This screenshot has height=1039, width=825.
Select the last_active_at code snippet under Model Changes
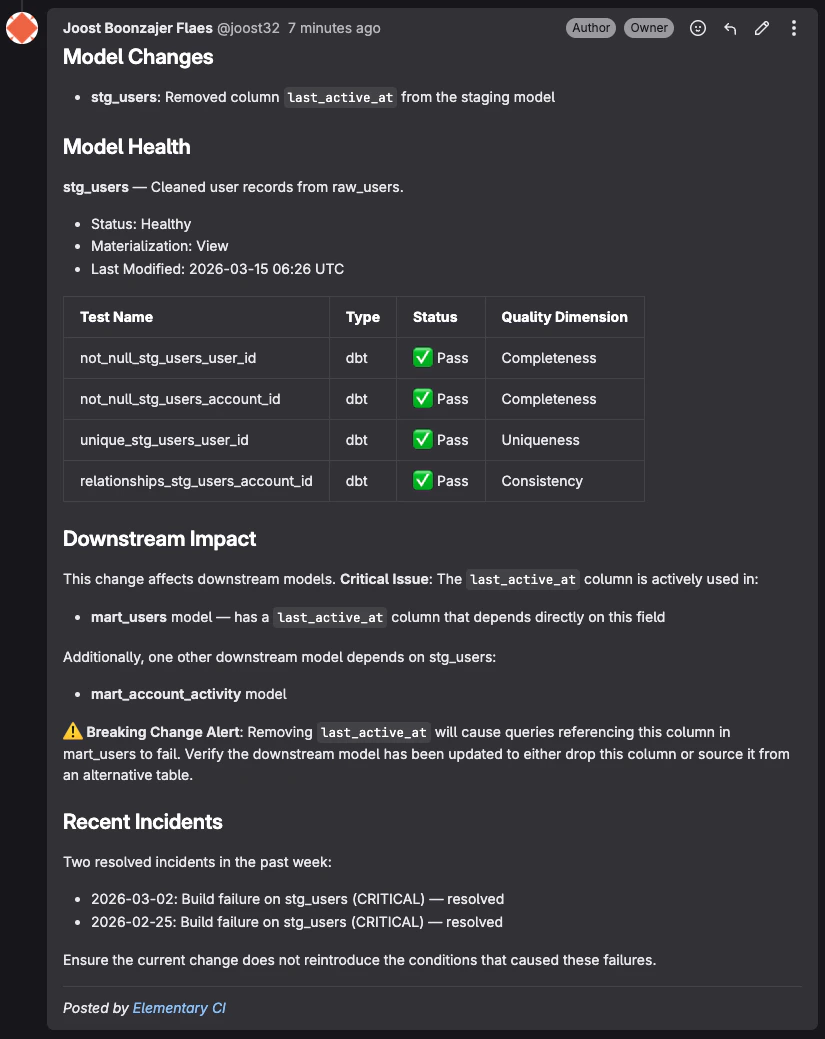coord(340,97)
